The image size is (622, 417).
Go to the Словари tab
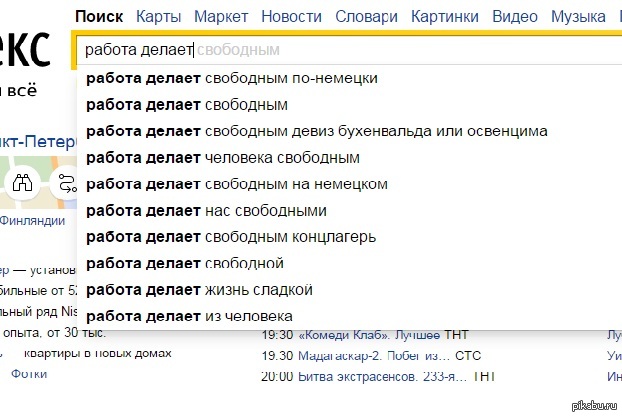(364, 17)
